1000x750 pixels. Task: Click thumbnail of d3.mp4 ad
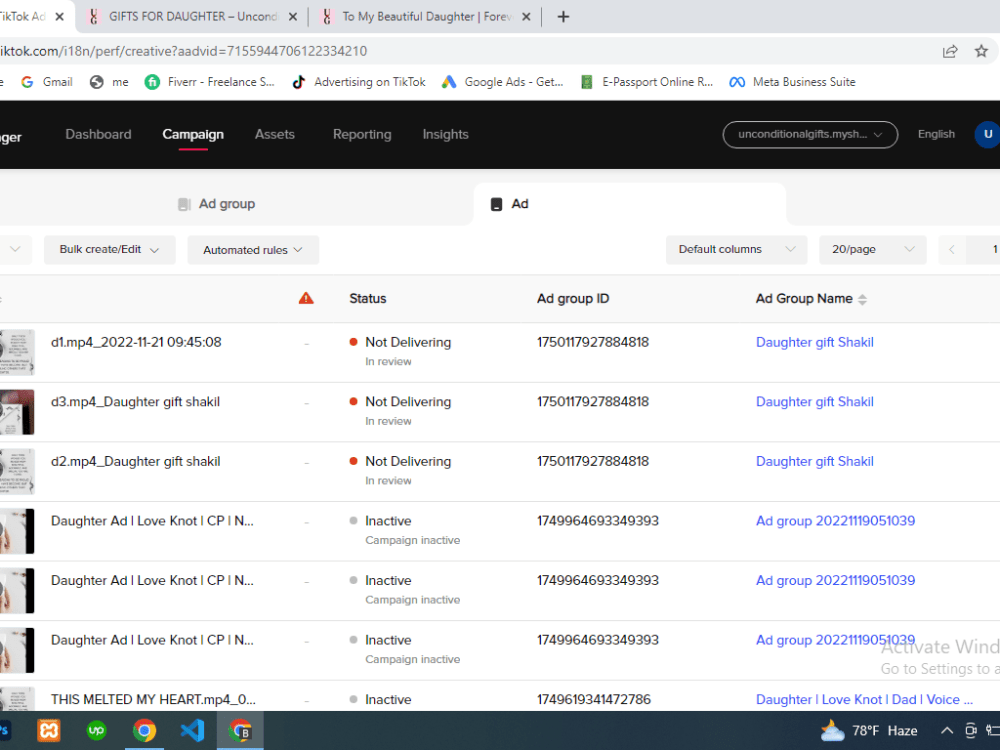pyautogui.click(x=17, y=412)
